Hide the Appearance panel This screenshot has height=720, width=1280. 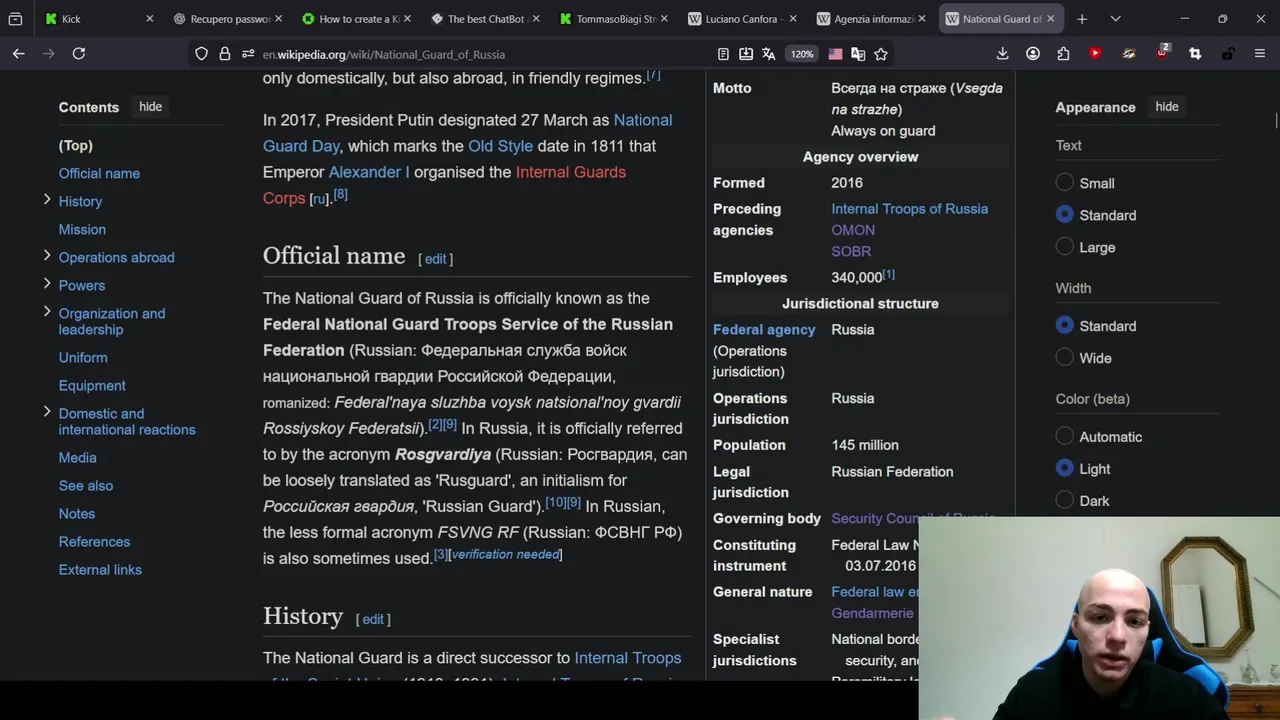click(1167, 107)
